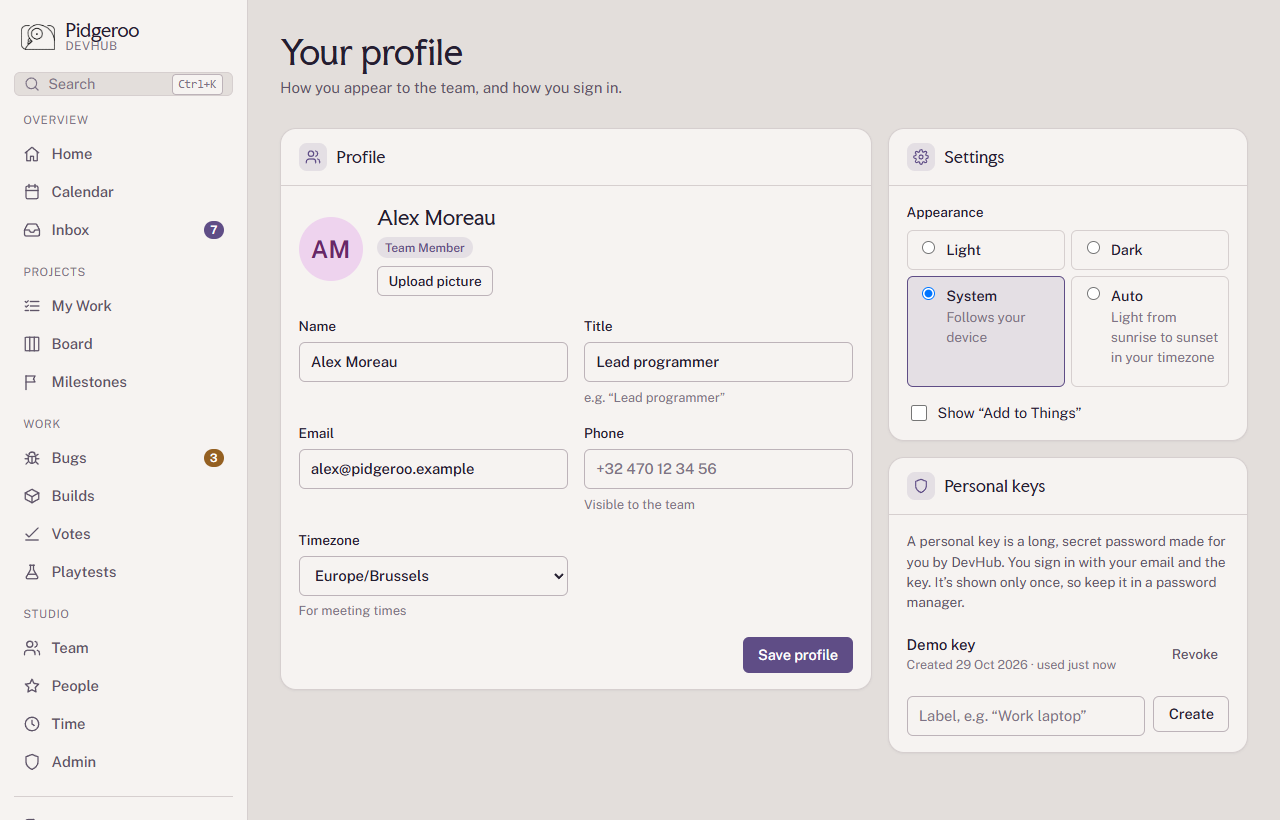This screenshot has width=1280, height=820.
Task: Click the Upload picture button
Action: click(x=435, y=281)
